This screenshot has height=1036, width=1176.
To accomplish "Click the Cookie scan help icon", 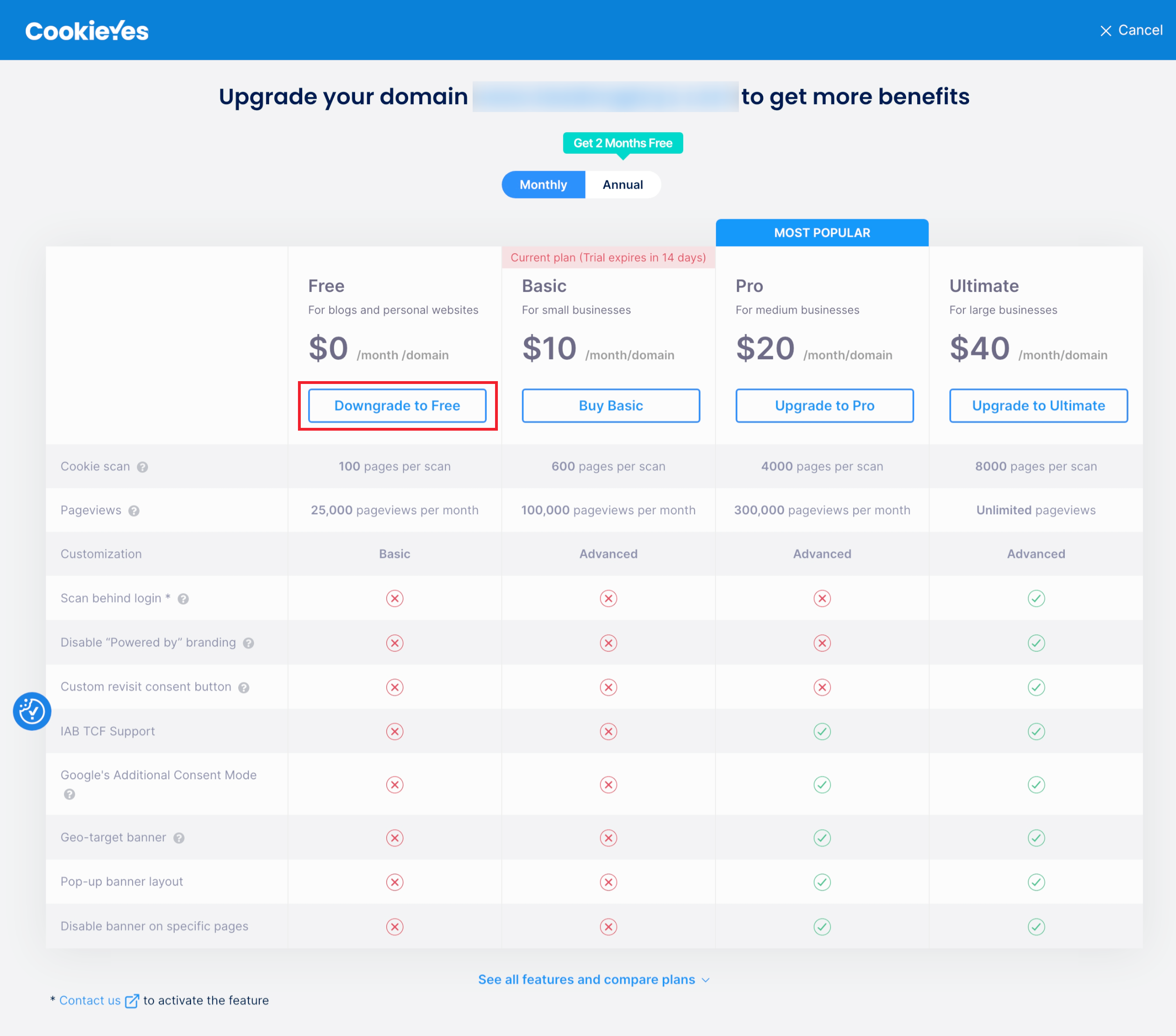I will 143,468.
